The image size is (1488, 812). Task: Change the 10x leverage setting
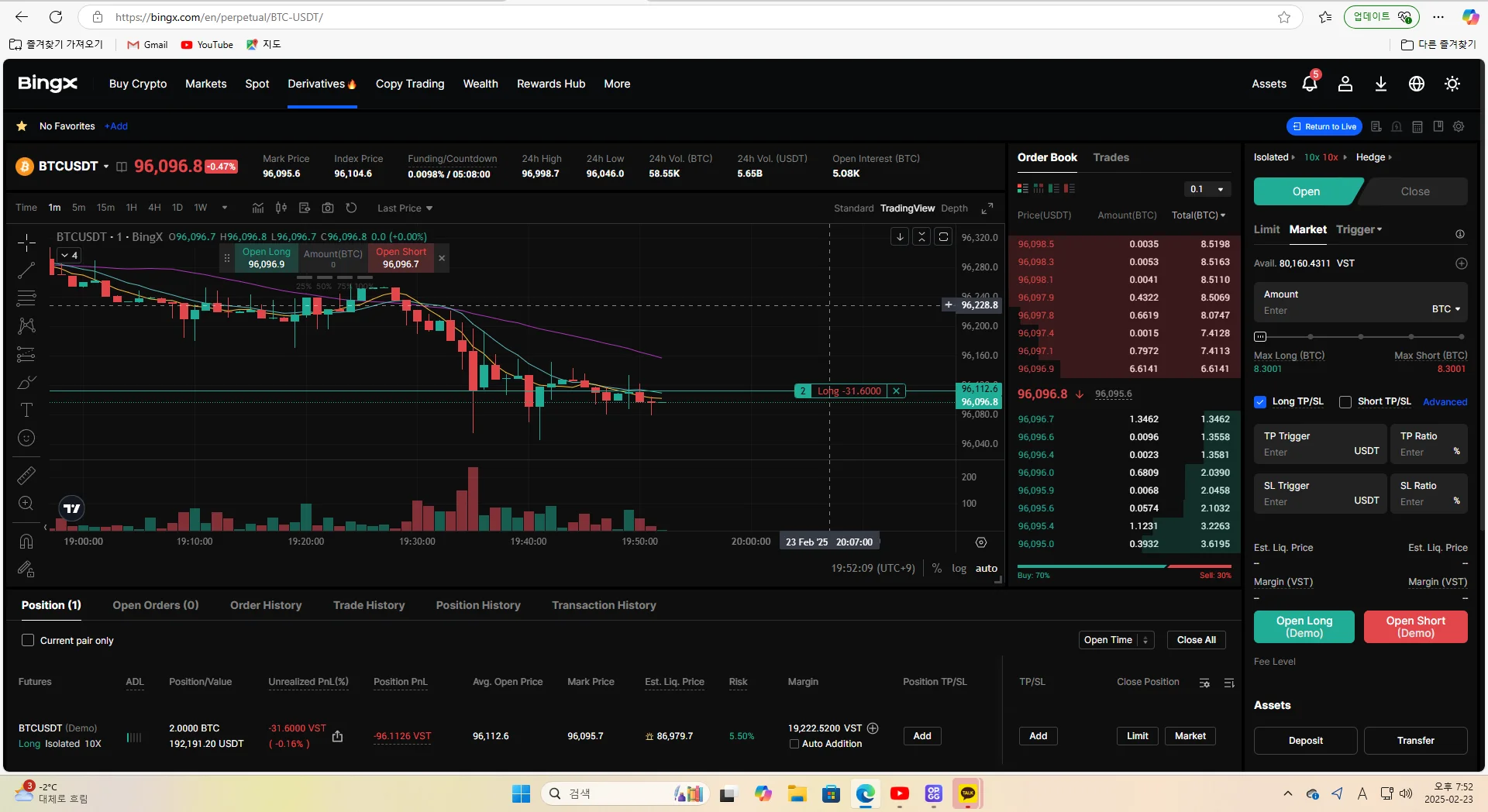coord(1324,157)
